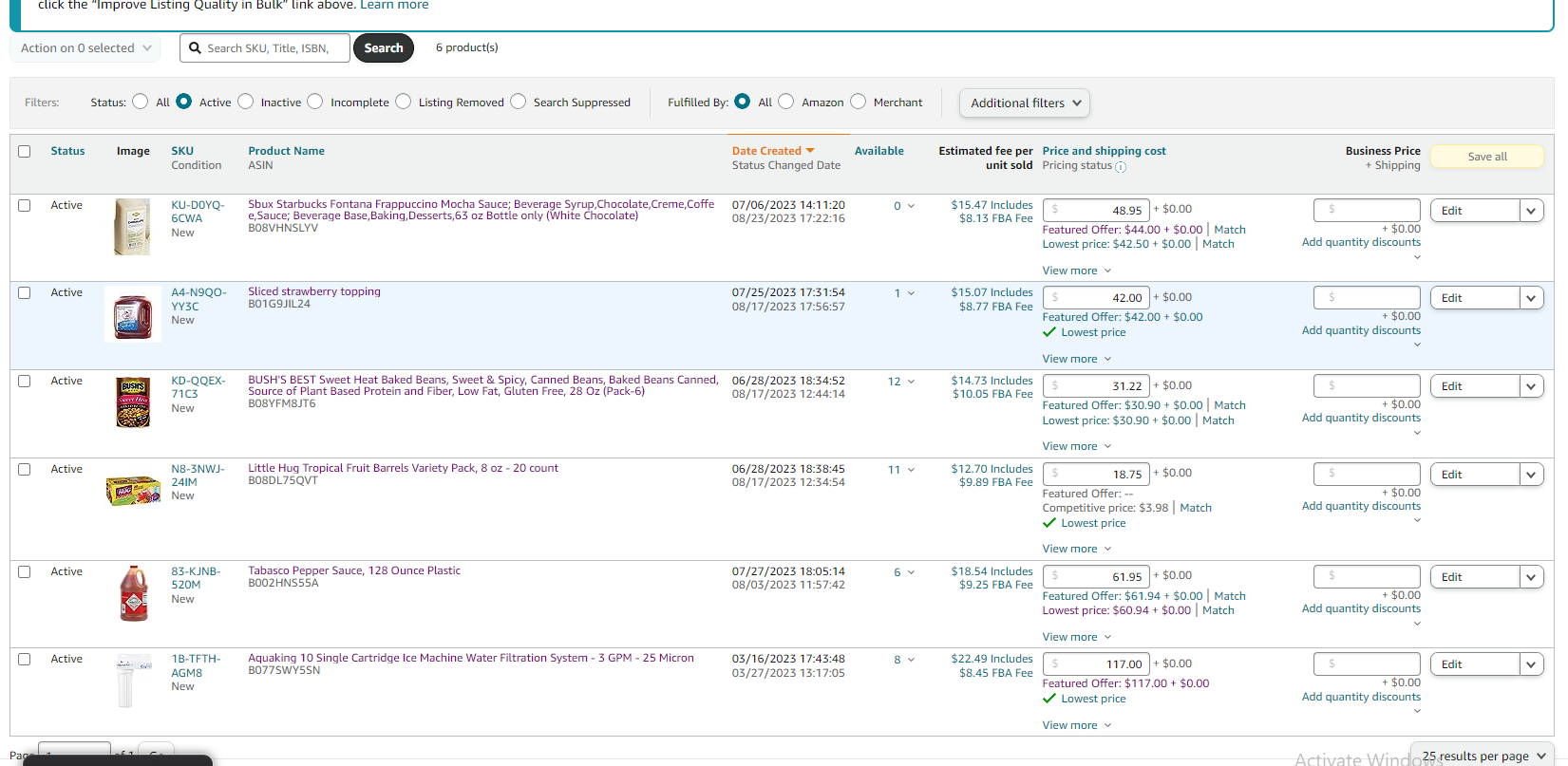Choose the Listing Removed status filter
The image size is (1568, 766).
[x=404, y=102]
